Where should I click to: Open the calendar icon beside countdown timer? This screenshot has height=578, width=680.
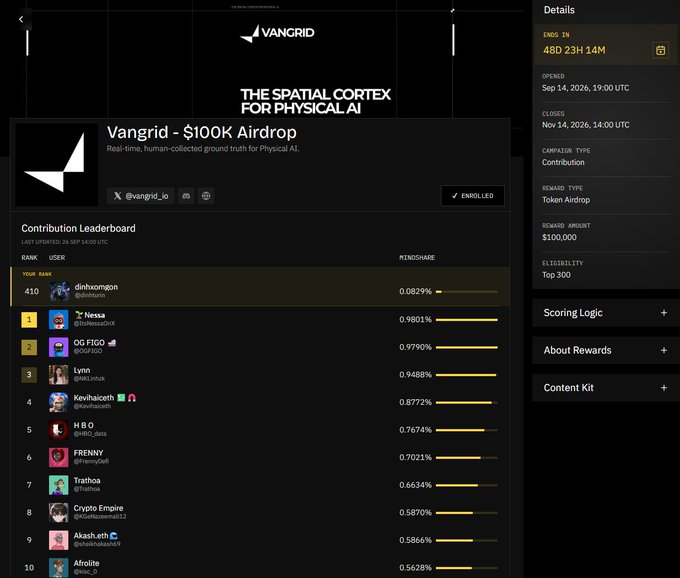[660, 50]
